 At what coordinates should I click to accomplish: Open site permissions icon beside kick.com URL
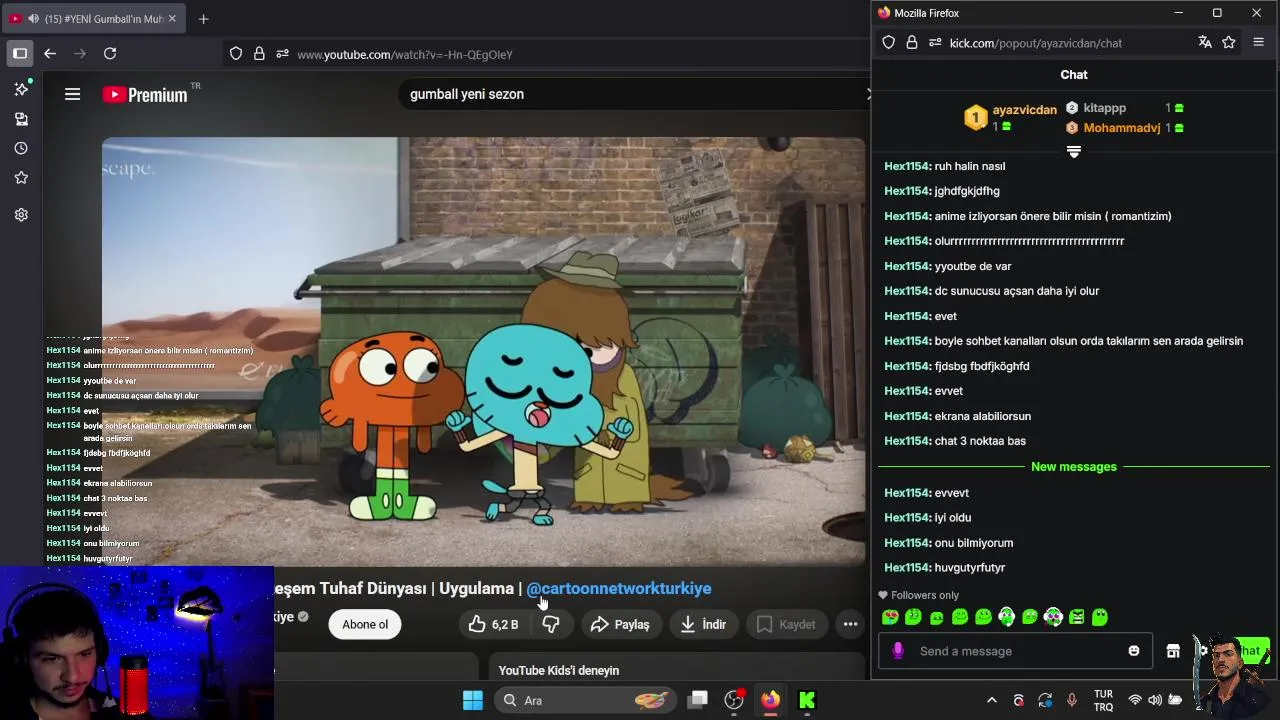(x=935, y=43)
